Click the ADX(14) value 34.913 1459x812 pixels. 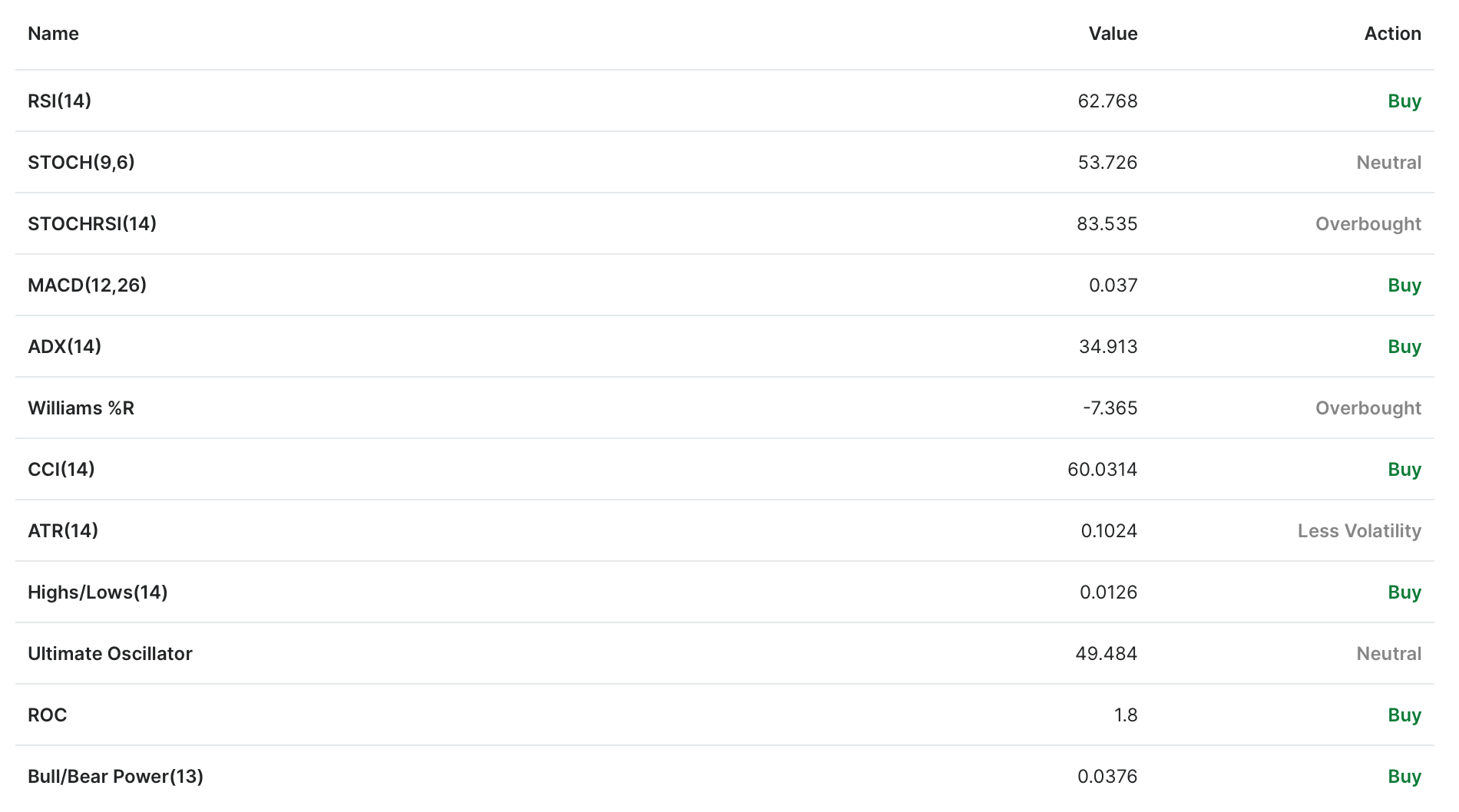1108,347
